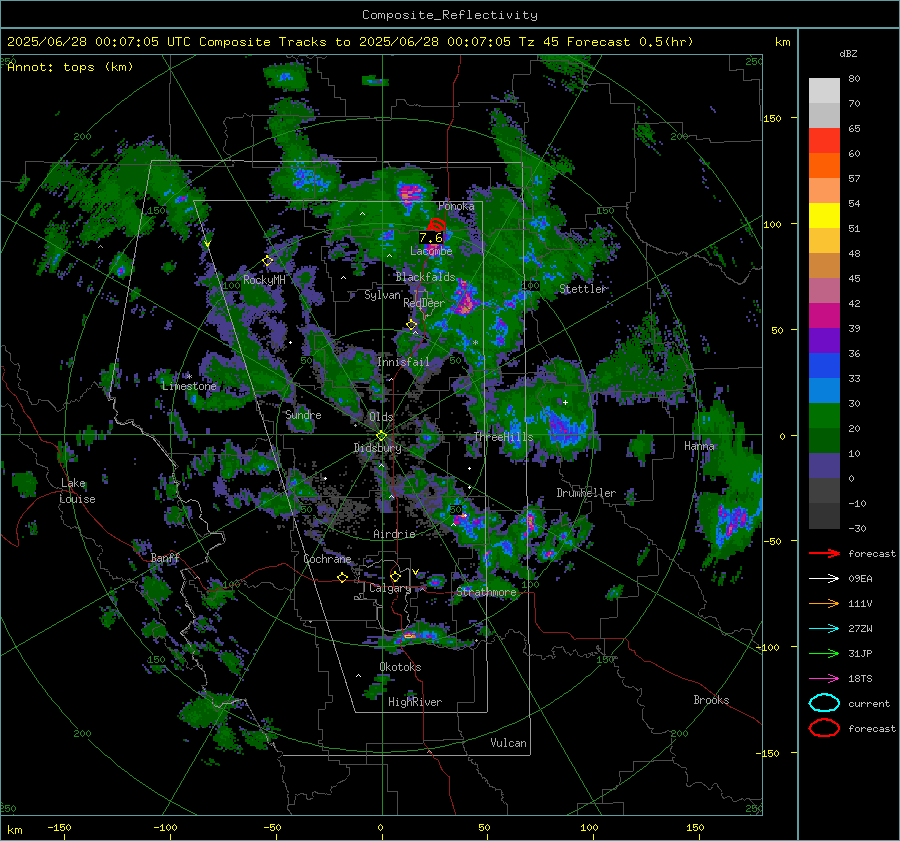This screenshot has height=841, width=900.
Task: Click the yellow diamond marker below RedDeer
Action: pyautogui.click(x=411, y=325)
